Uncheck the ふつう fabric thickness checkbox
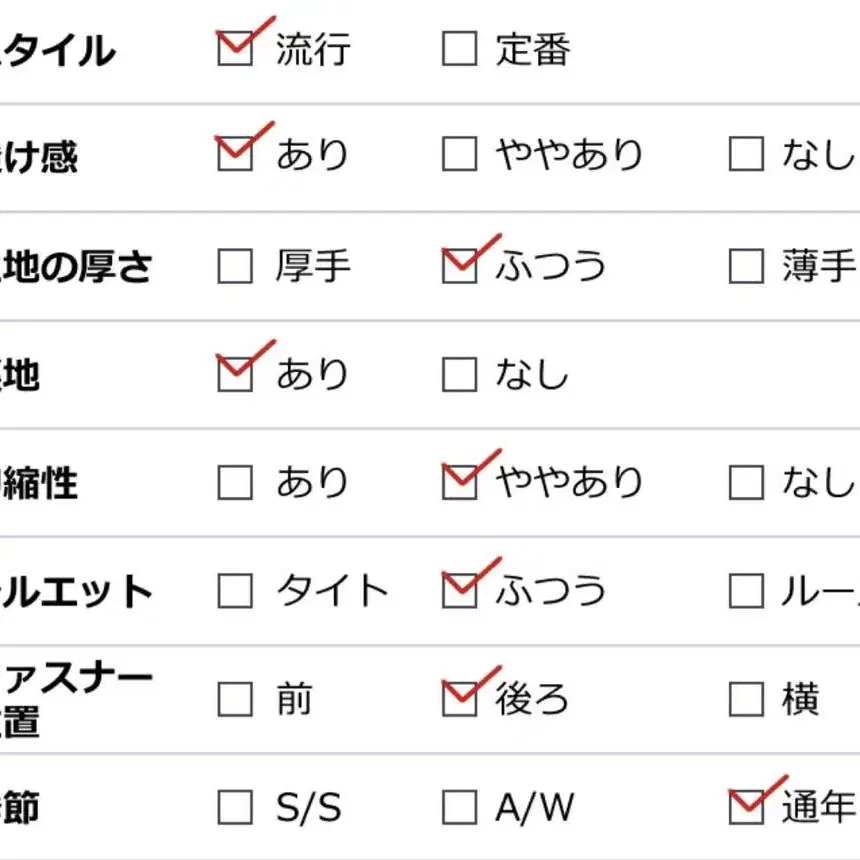The image size is (860, 860). (x=459, y=266)
